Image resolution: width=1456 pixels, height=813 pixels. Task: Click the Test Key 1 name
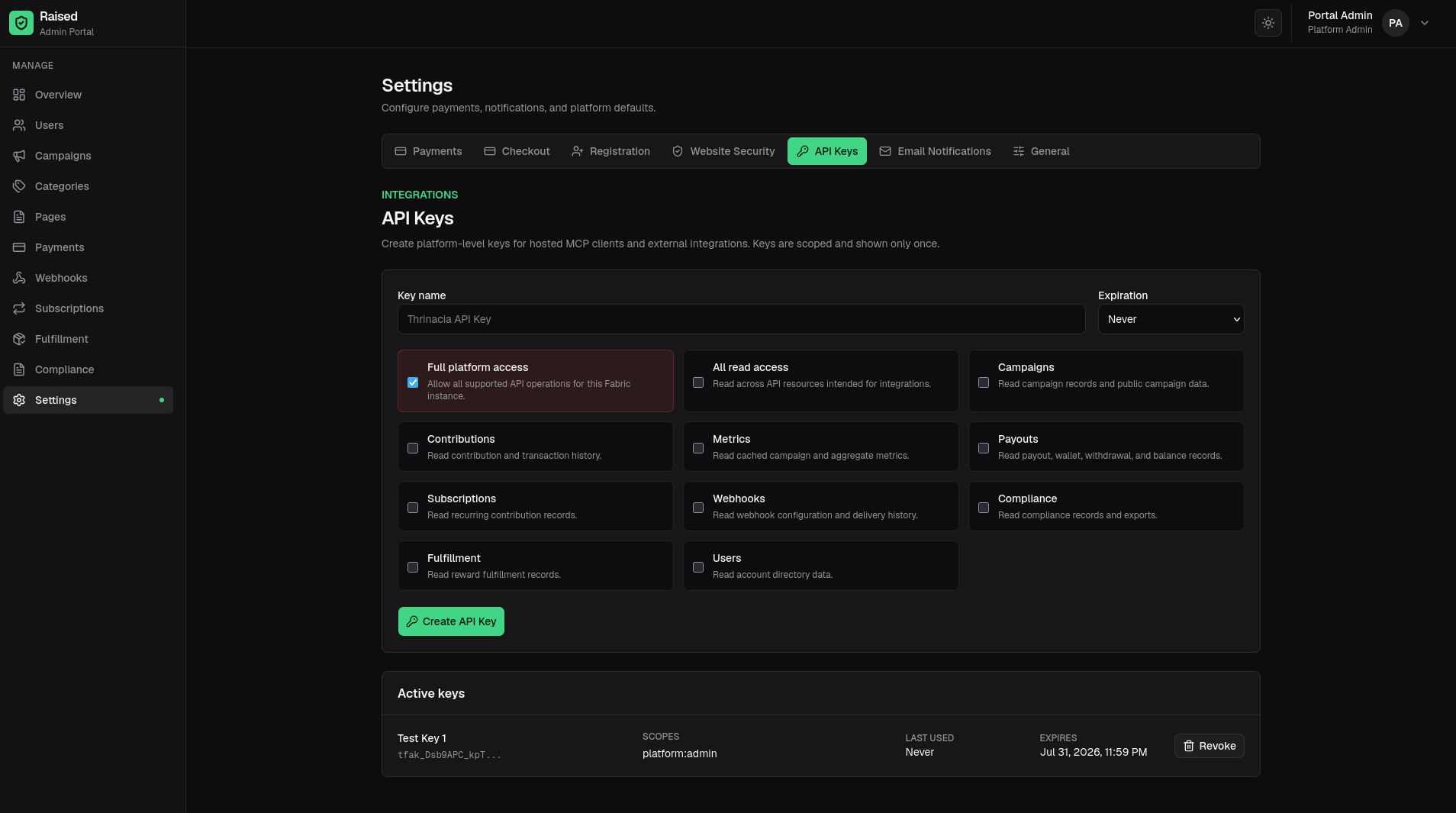[422, 738]
